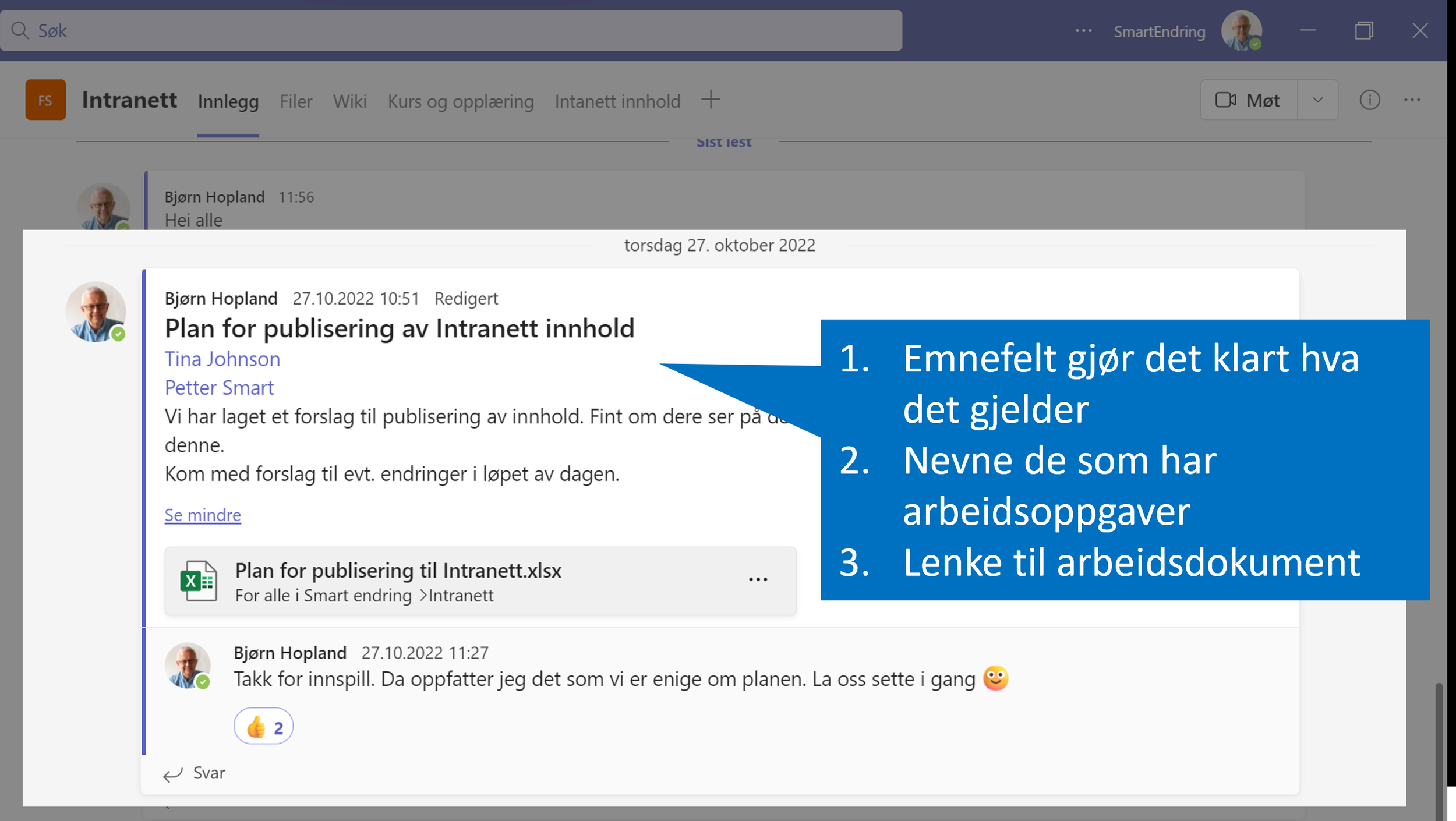Expand the Møt dropdown arrow
The image size is (1456, 821).
1317,100
